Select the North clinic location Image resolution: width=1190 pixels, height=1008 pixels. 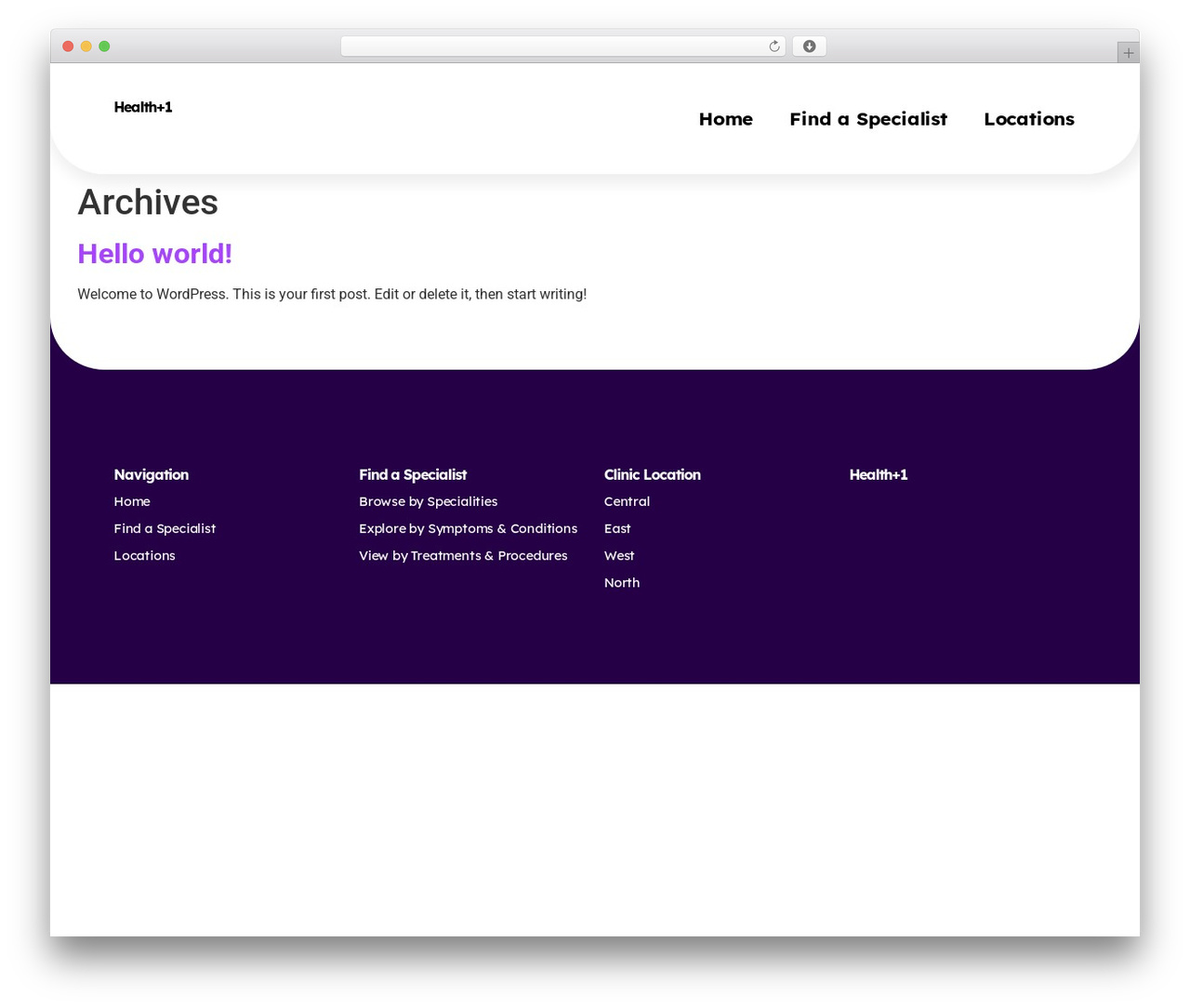622,582
